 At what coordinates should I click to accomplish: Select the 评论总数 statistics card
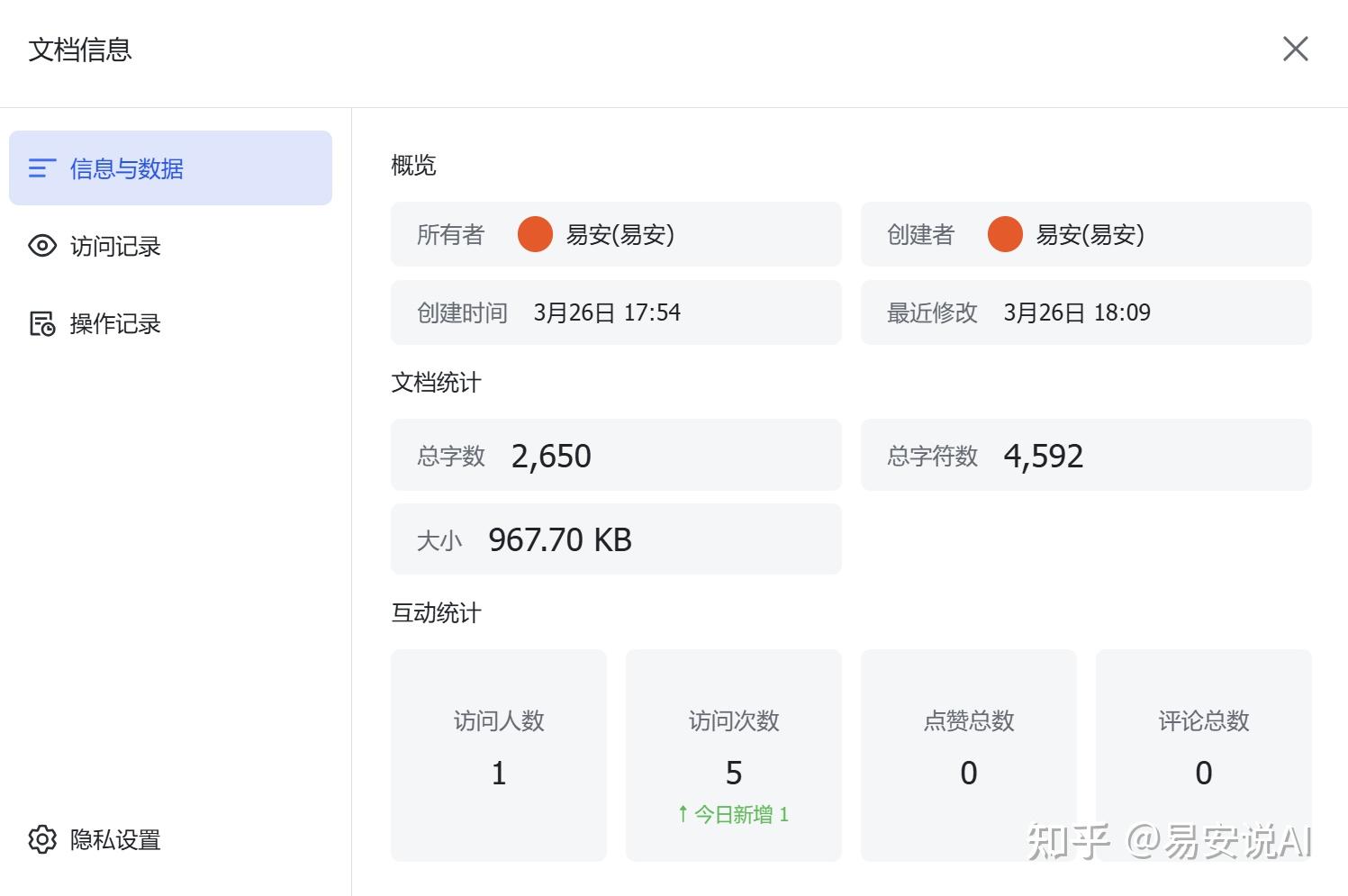click(x=1204, y=755)
